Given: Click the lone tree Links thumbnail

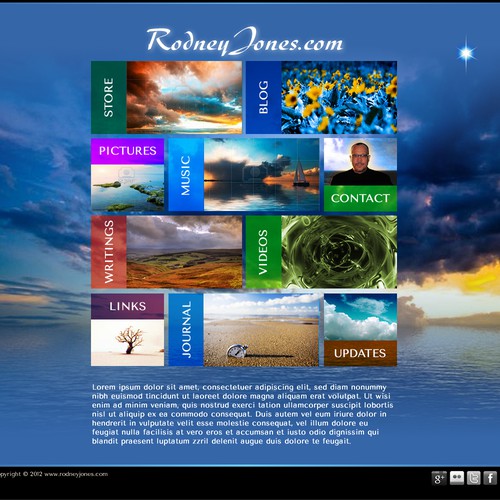Looking at the screenshot, I should (x=128, y=342).
